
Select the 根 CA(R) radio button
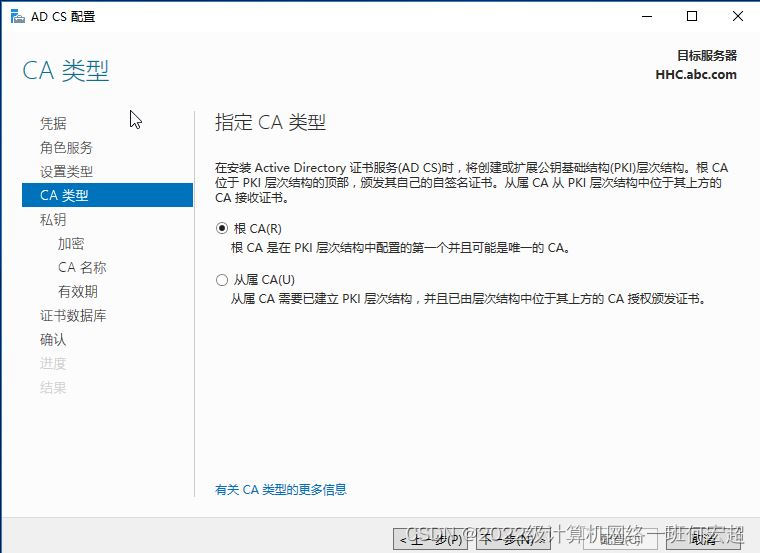222,228
